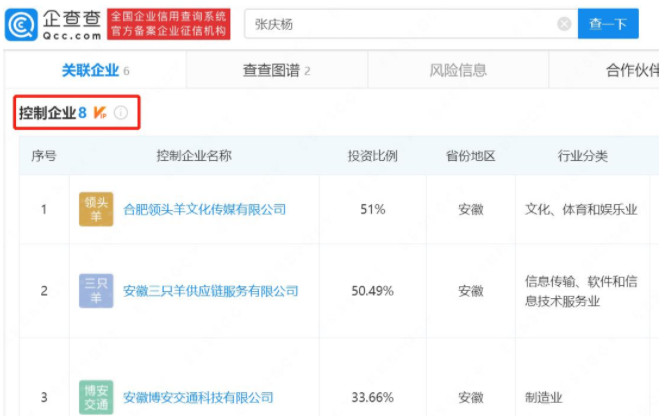666x416 pixels.
Task: Click the 省份地区 column header
Action: (471, 156)
